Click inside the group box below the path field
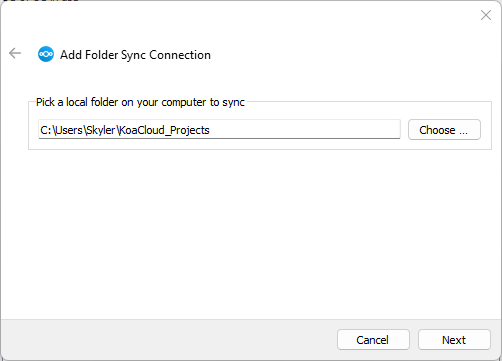 click(260, 144)
